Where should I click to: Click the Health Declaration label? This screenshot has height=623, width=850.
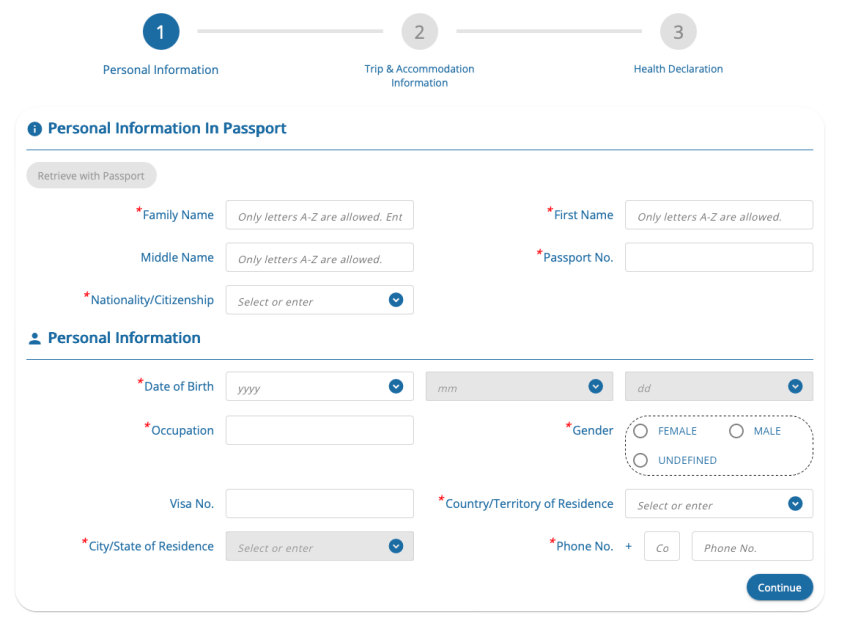tap(678, 69)
